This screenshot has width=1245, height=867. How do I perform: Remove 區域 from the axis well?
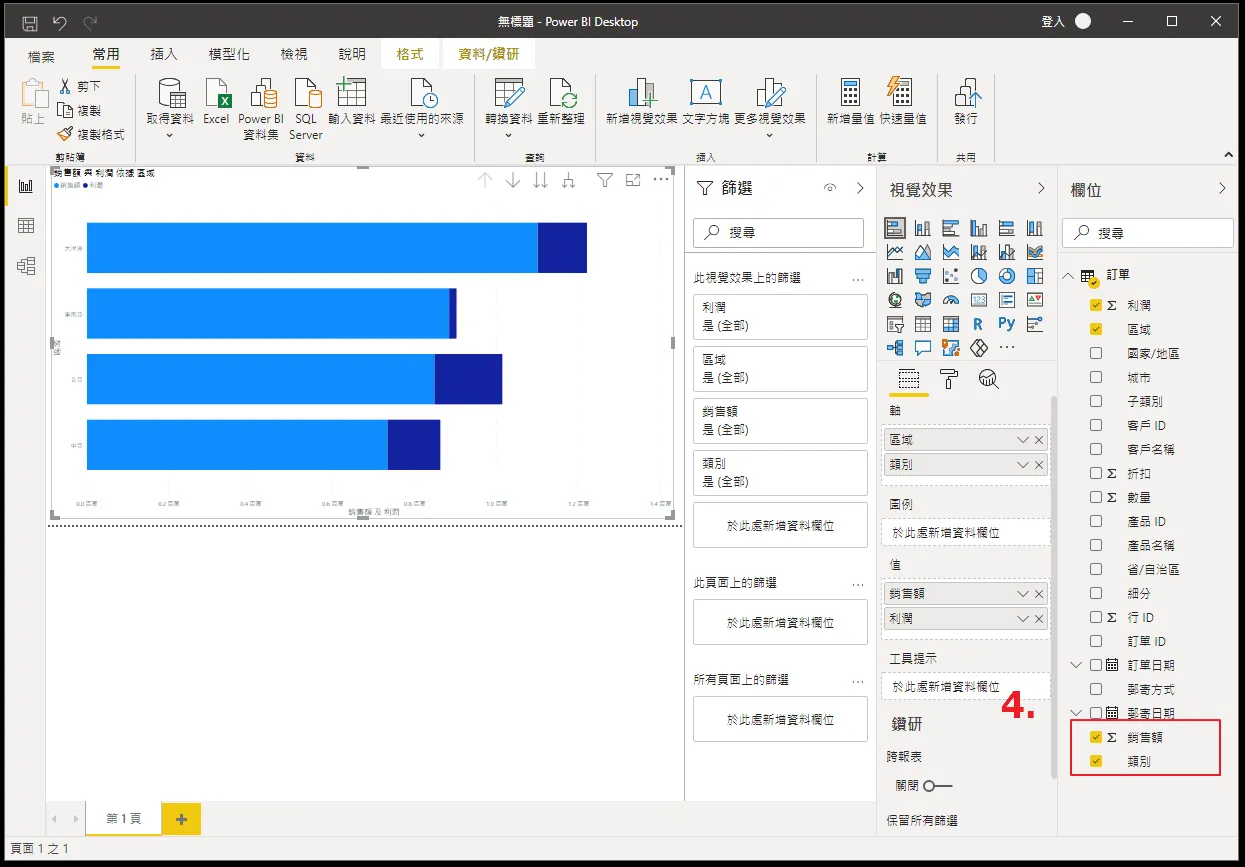point(1039,440)
